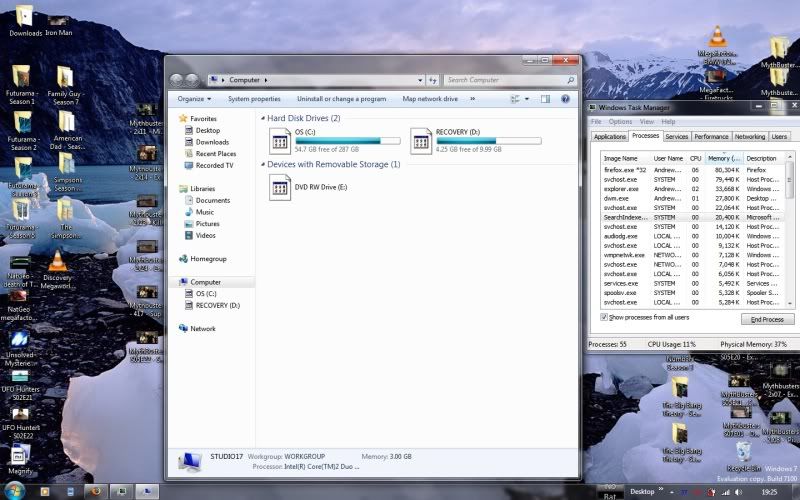Open the Pictures library in the sidebar
800x500 pixels.
tap(208, 224)
